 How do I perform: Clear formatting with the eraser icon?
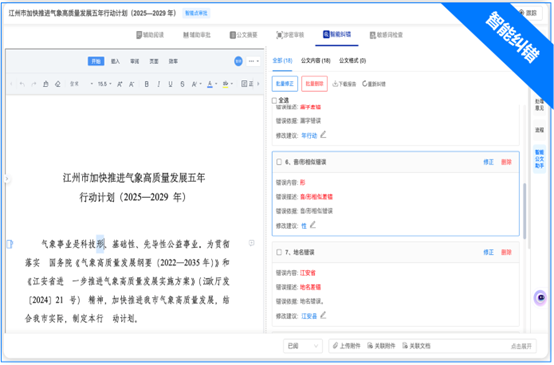pyautogui.click(x=58, y=84)
